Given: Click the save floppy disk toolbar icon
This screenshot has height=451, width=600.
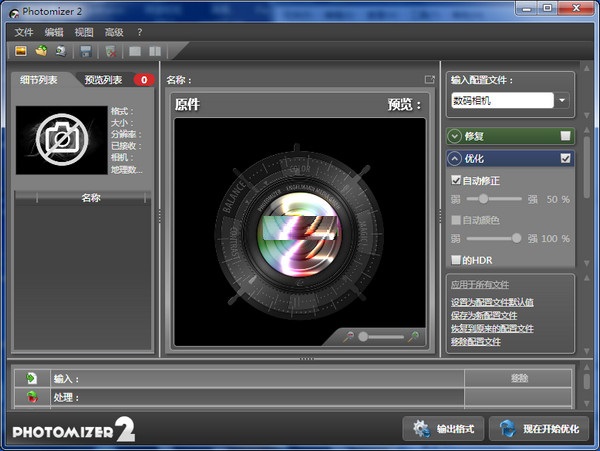Looking at the screenshot, I should [87, 51].
